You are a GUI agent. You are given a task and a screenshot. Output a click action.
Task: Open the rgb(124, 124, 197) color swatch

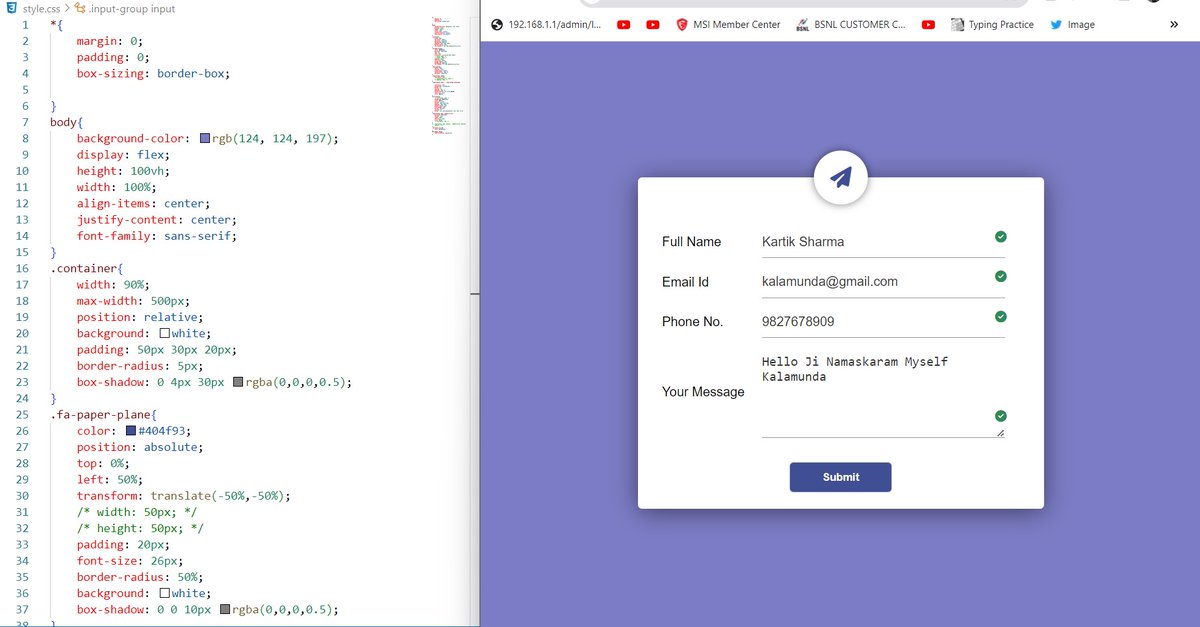[x=205, y=138]
